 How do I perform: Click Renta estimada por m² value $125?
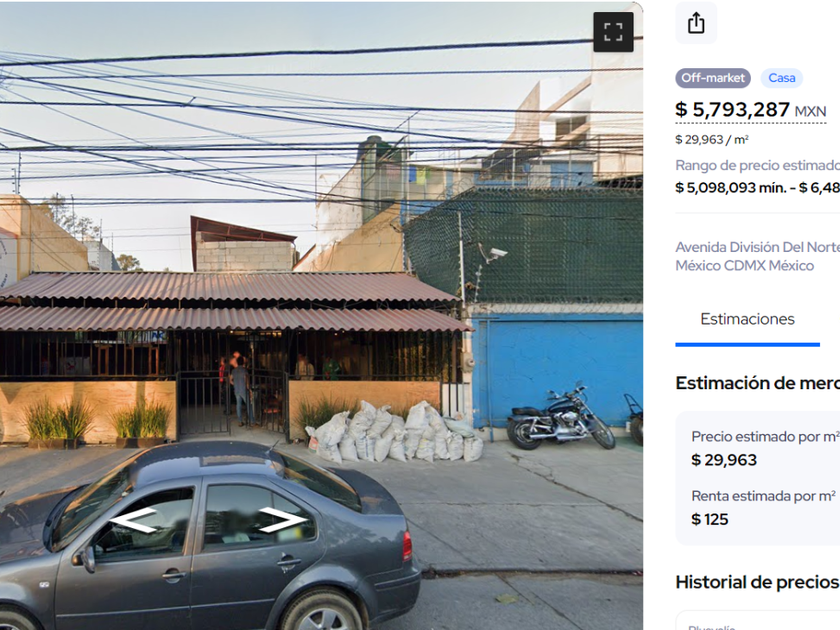(709, 520)
